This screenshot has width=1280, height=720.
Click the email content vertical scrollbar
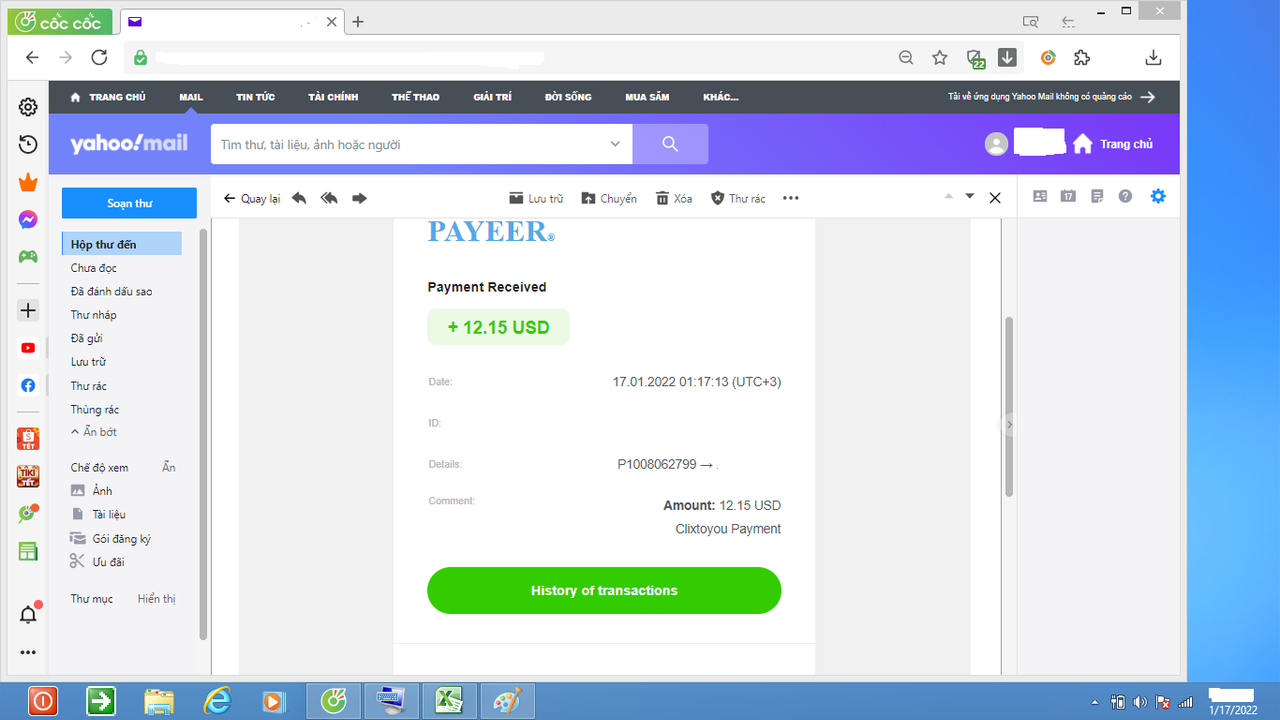(1009, 406)
